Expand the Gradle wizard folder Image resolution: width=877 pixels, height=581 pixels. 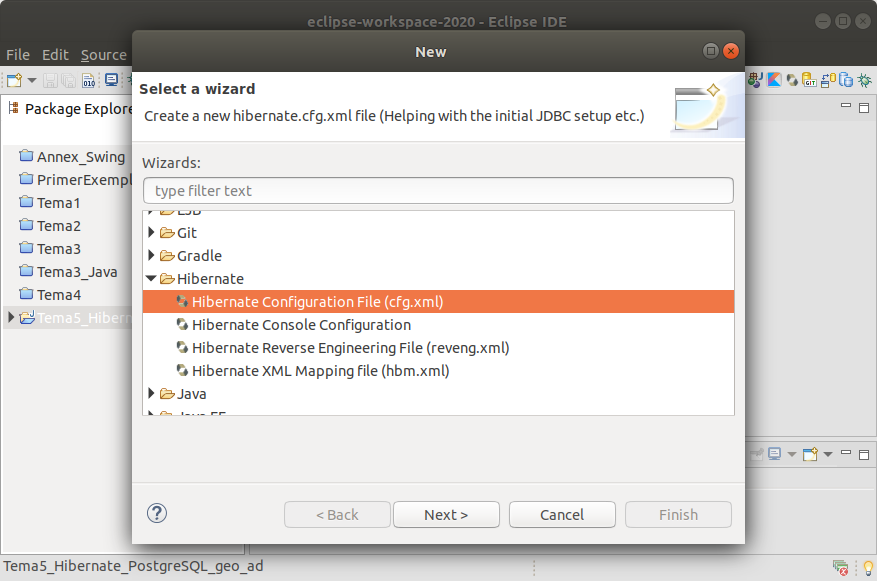click(x=151, y=255)
